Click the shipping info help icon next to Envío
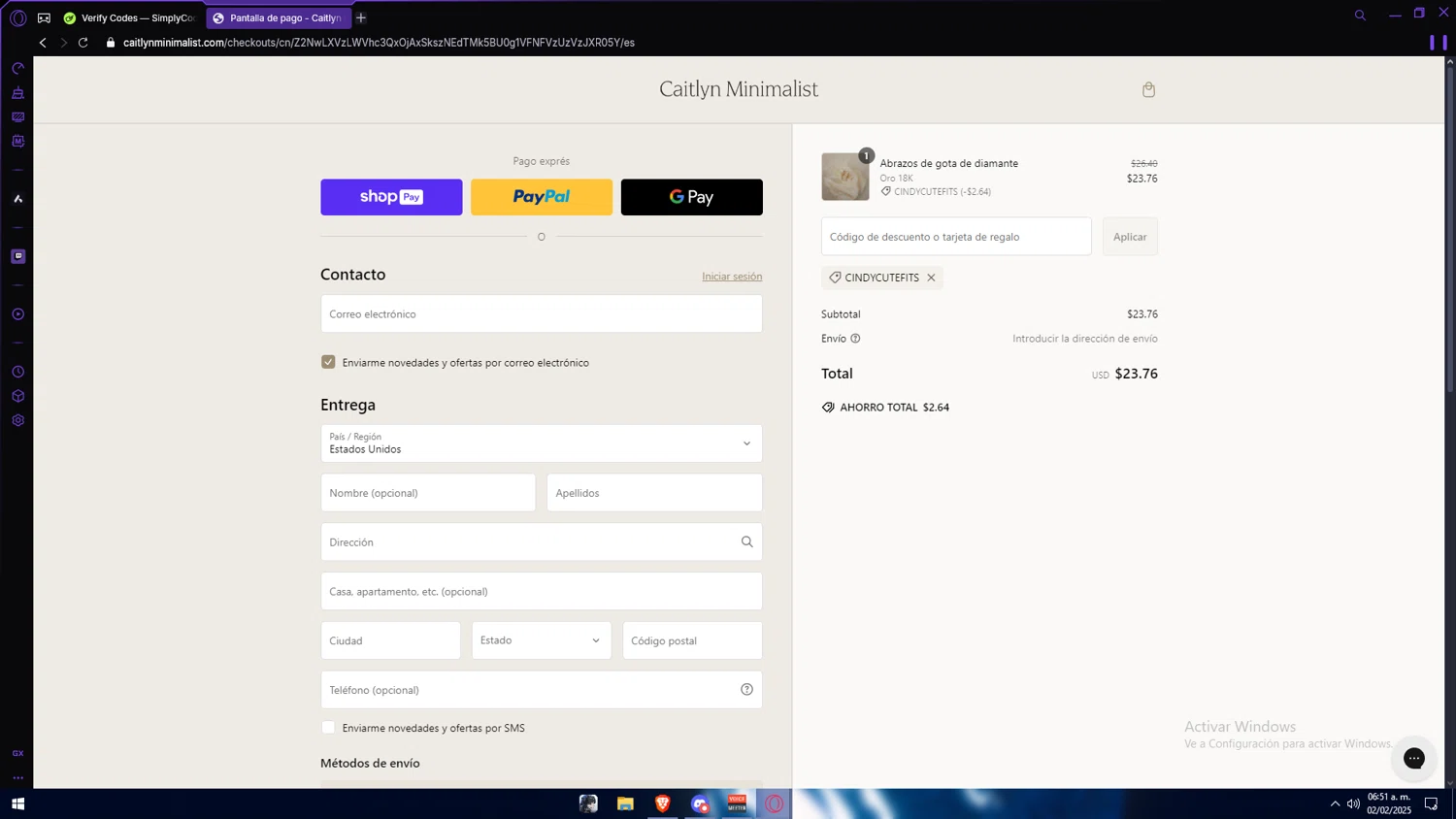 855,339
